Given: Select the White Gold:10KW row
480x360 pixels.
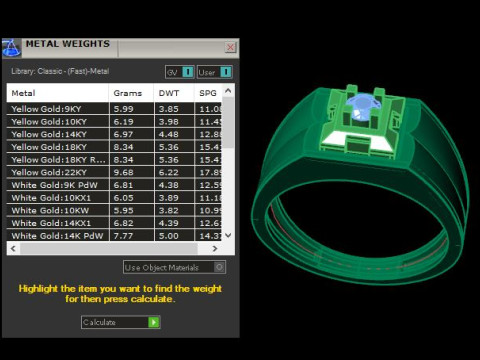Looking at the screenshot, I should pos(114,210).
